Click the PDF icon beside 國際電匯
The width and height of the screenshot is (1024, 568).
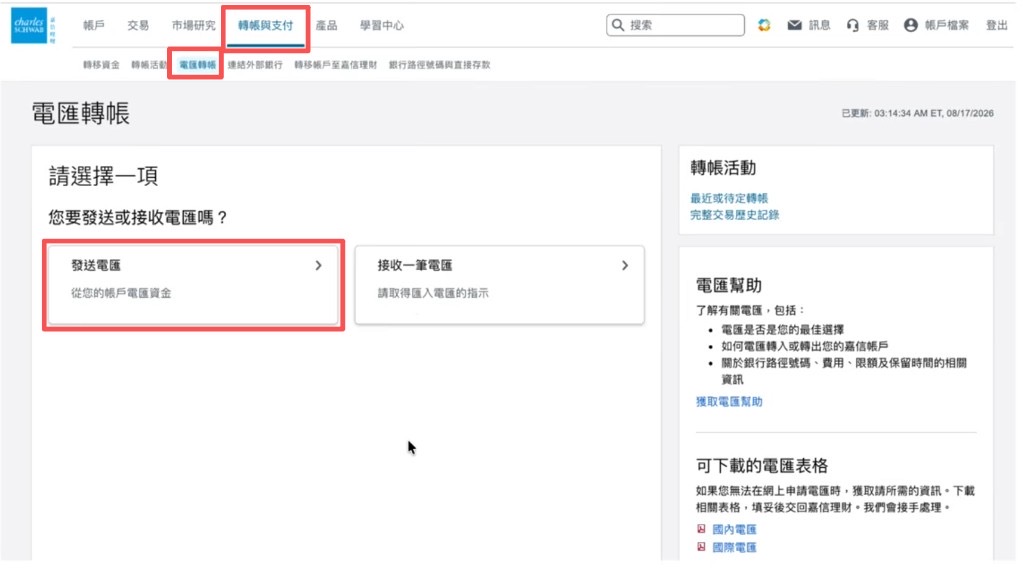(x=701, y=547)
